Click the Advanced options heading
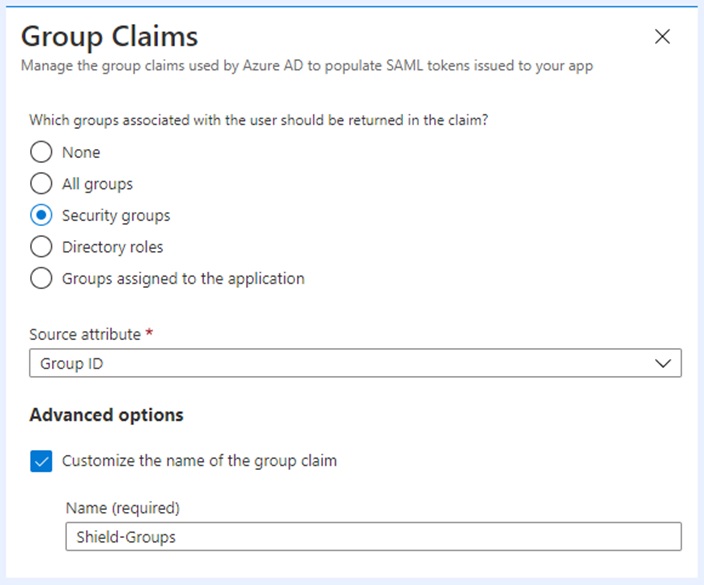 (106, 415)
